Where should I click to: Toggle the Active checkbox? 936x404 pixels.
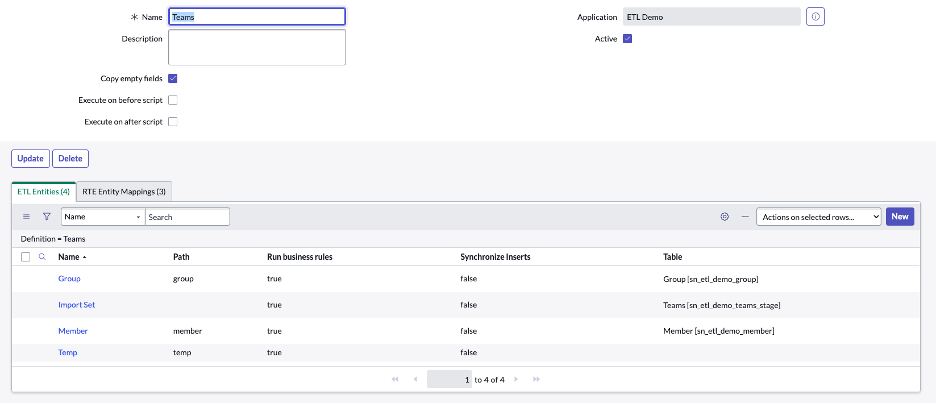click(x=627, y=39)
